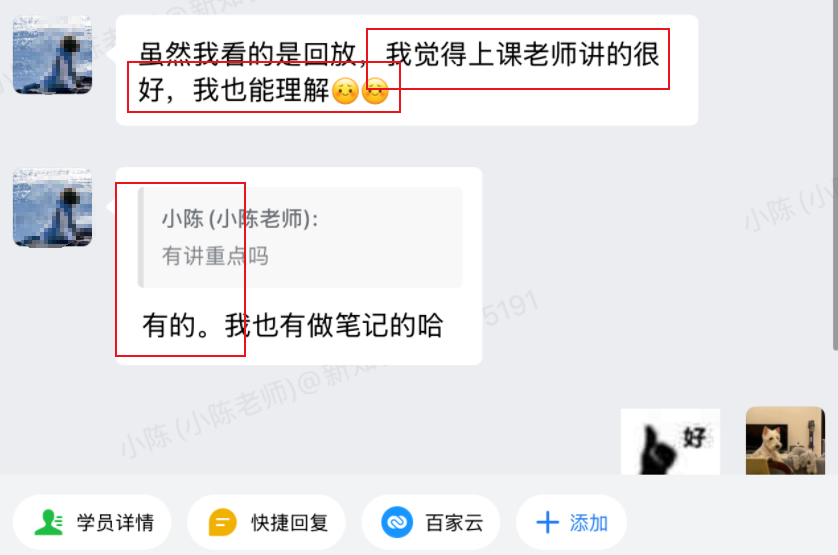Click the quoted sender name 小陈 (小陈老师)
The width and height of the screenshot is (838, 555).
(240, 219)
